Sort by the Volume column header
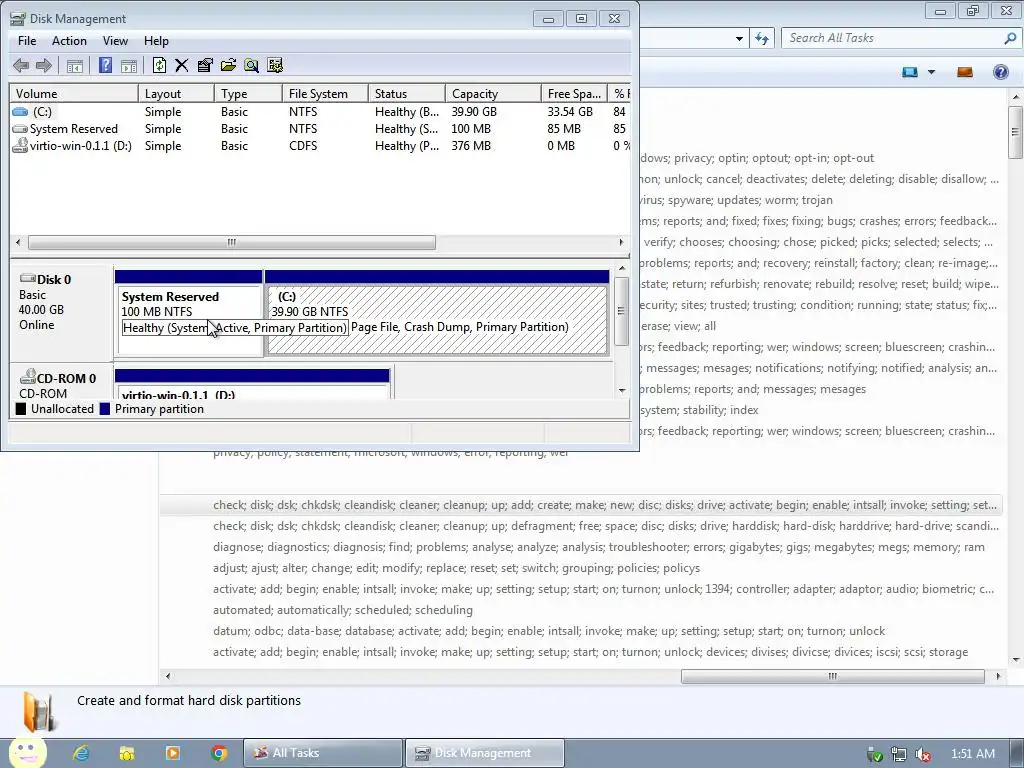 pos(74,93)
